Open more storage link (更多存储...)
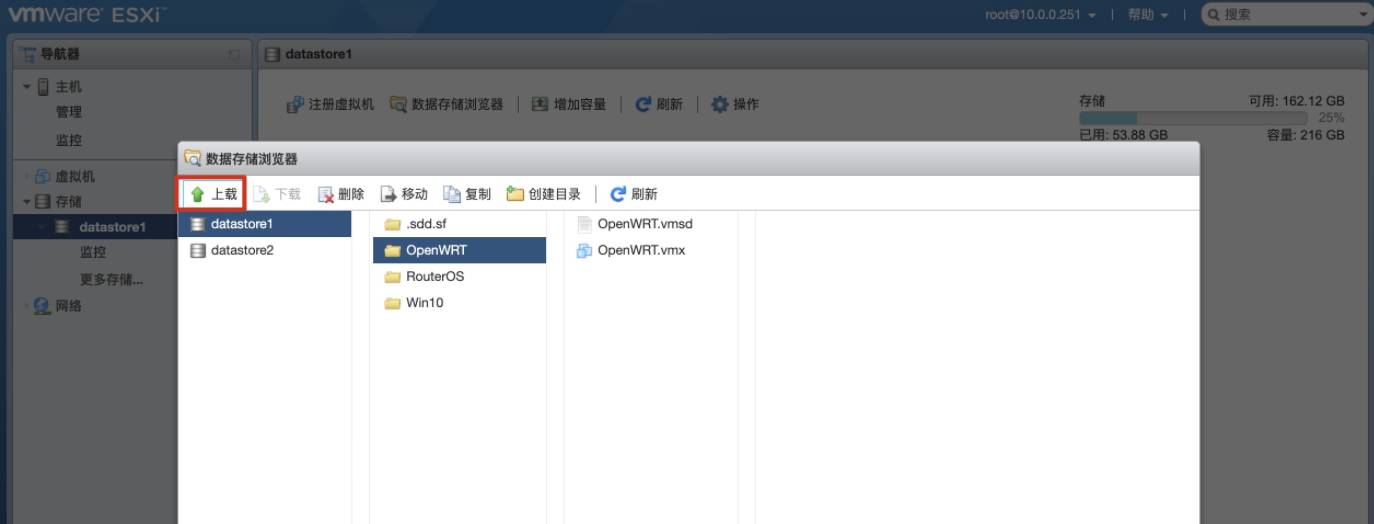The width and height of the screenshot is (1374, 524). (x=111, y=279)
